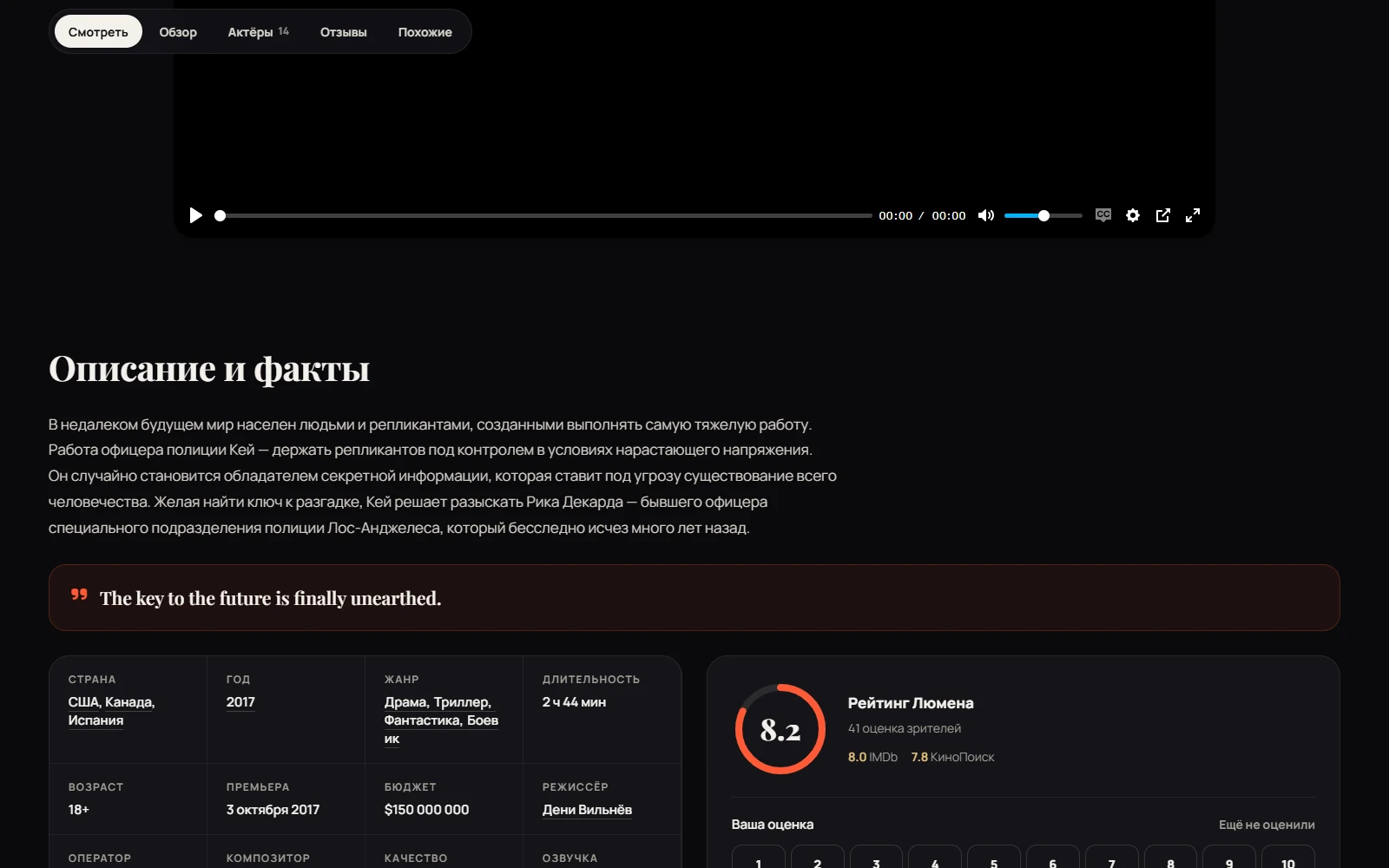Play the video in the player
Viewport: 1389px width, 868px height.
195,215
